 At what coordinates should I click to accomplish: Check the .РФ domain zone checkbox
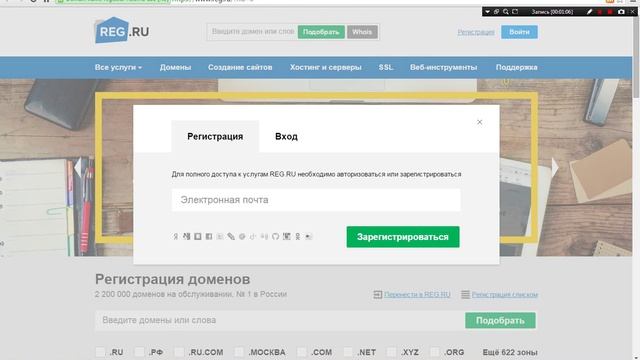[140, 352]
